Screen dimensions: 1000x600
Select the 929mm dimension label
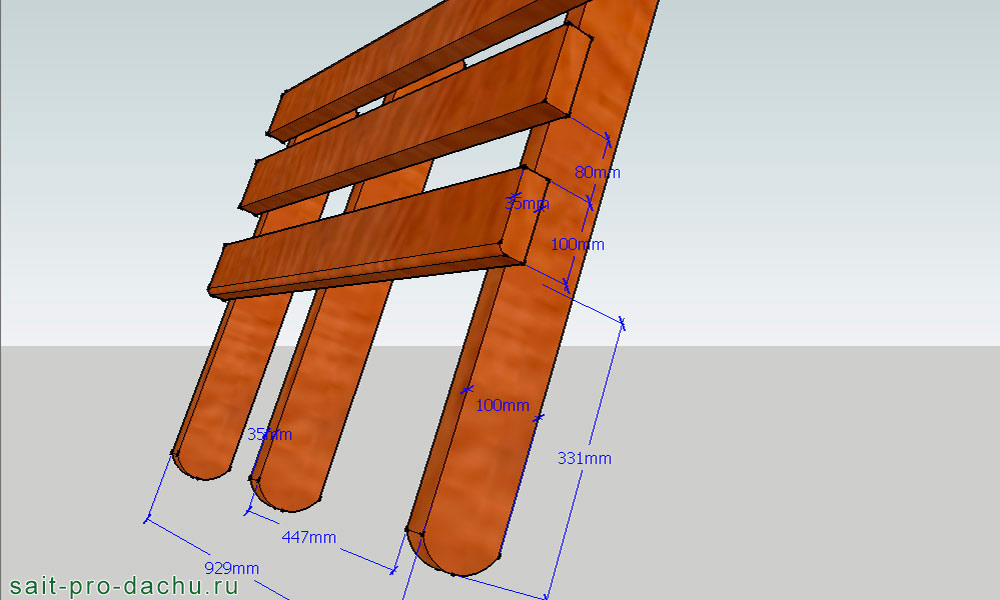231,567
